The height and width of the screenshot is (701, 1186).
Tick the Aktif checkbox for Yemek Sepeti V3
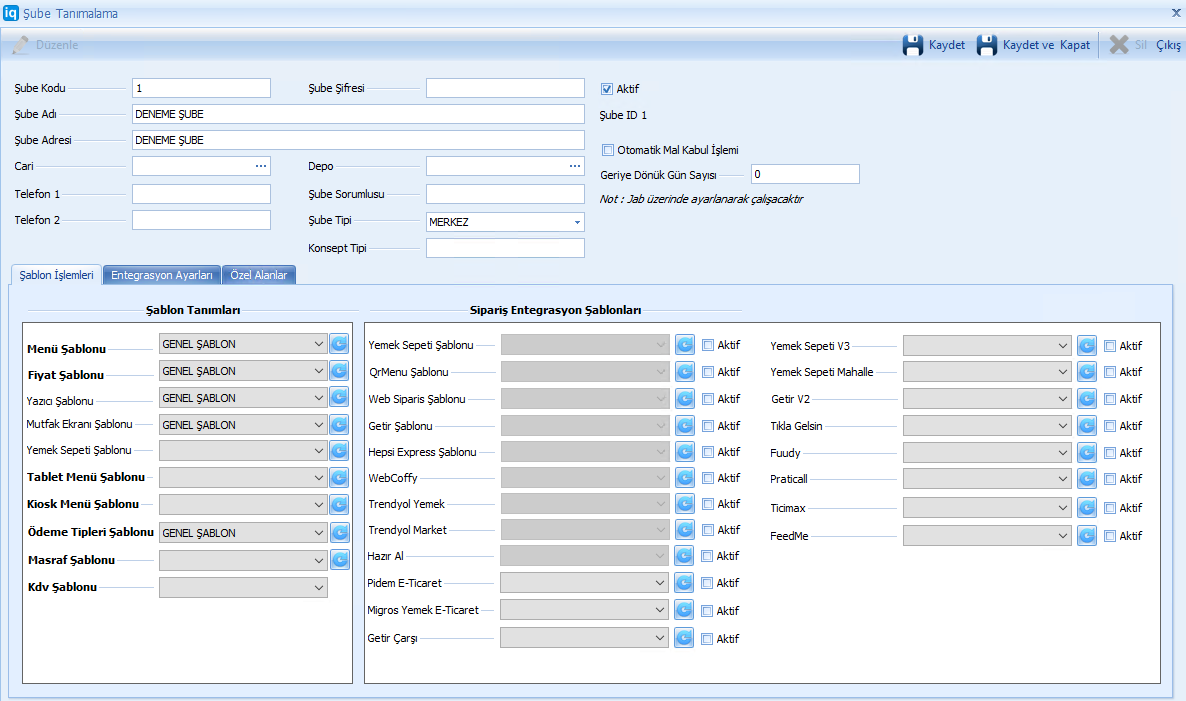coord(1110,346)
